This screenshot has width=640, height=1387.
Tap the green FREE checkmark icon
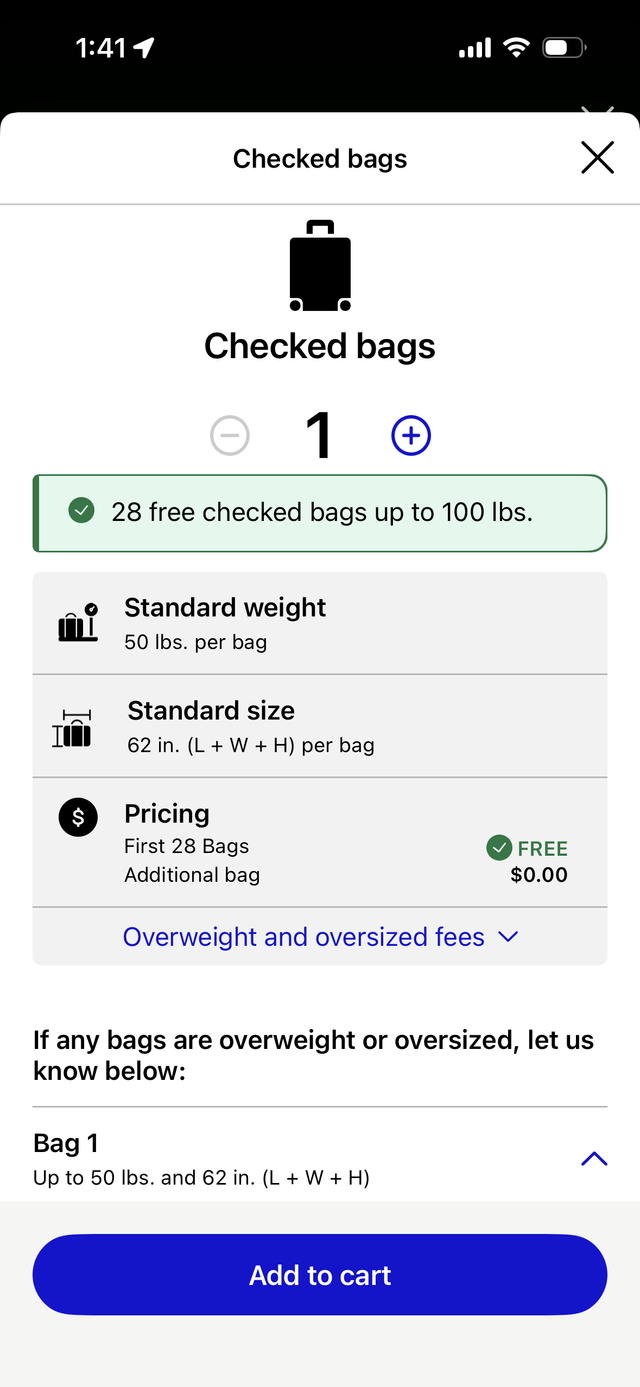click(499, 848)
